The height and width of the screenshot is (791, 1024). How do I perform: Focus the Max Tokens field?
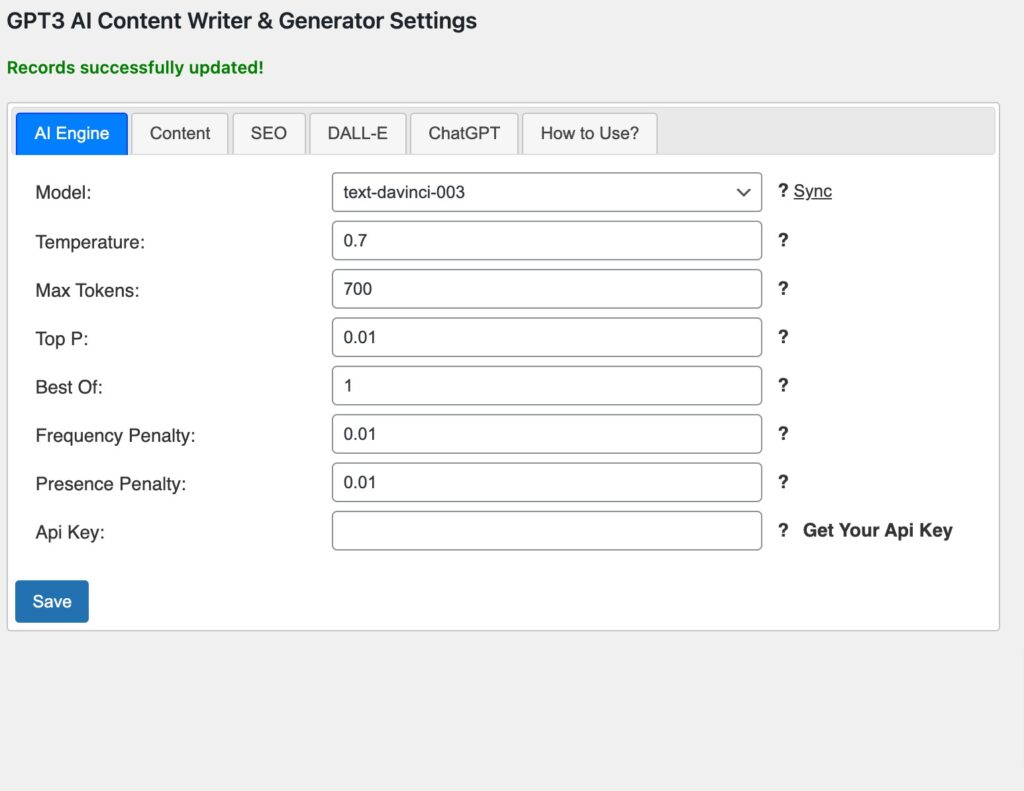(547, 289)
